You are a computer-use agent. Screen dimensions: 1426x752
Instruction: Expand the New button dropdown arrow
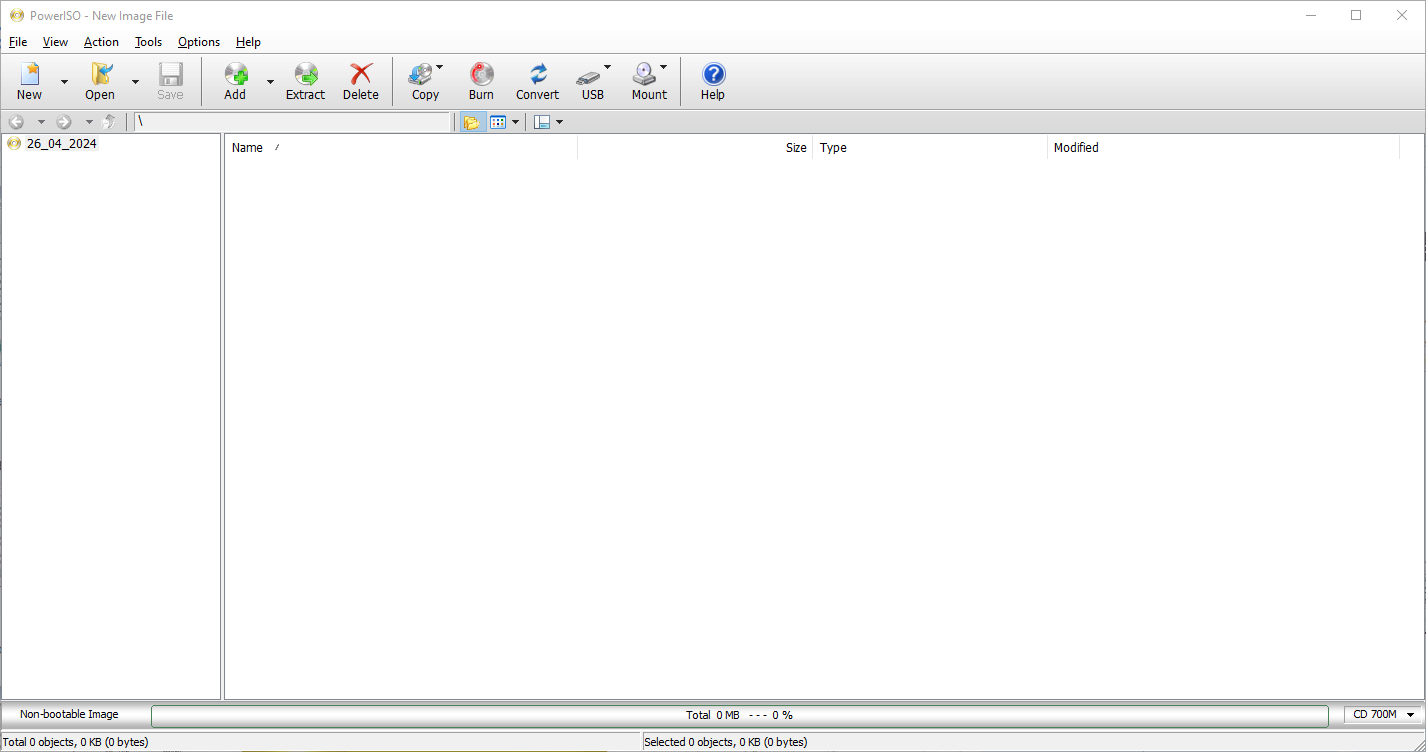[64, 82]
